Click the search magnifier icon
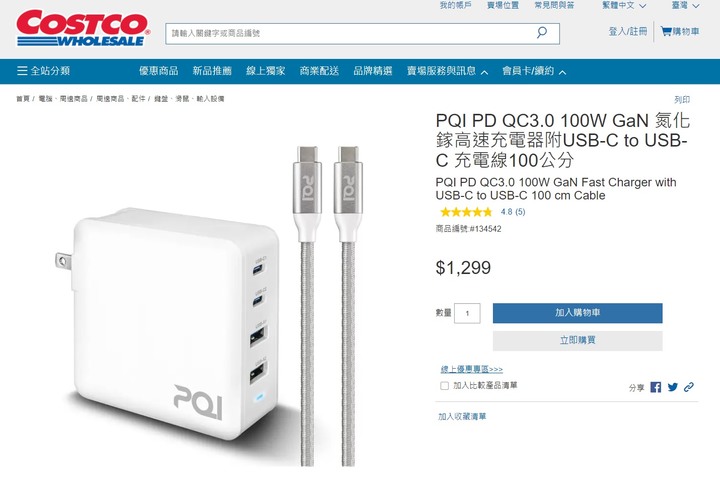 coord(542,33)
